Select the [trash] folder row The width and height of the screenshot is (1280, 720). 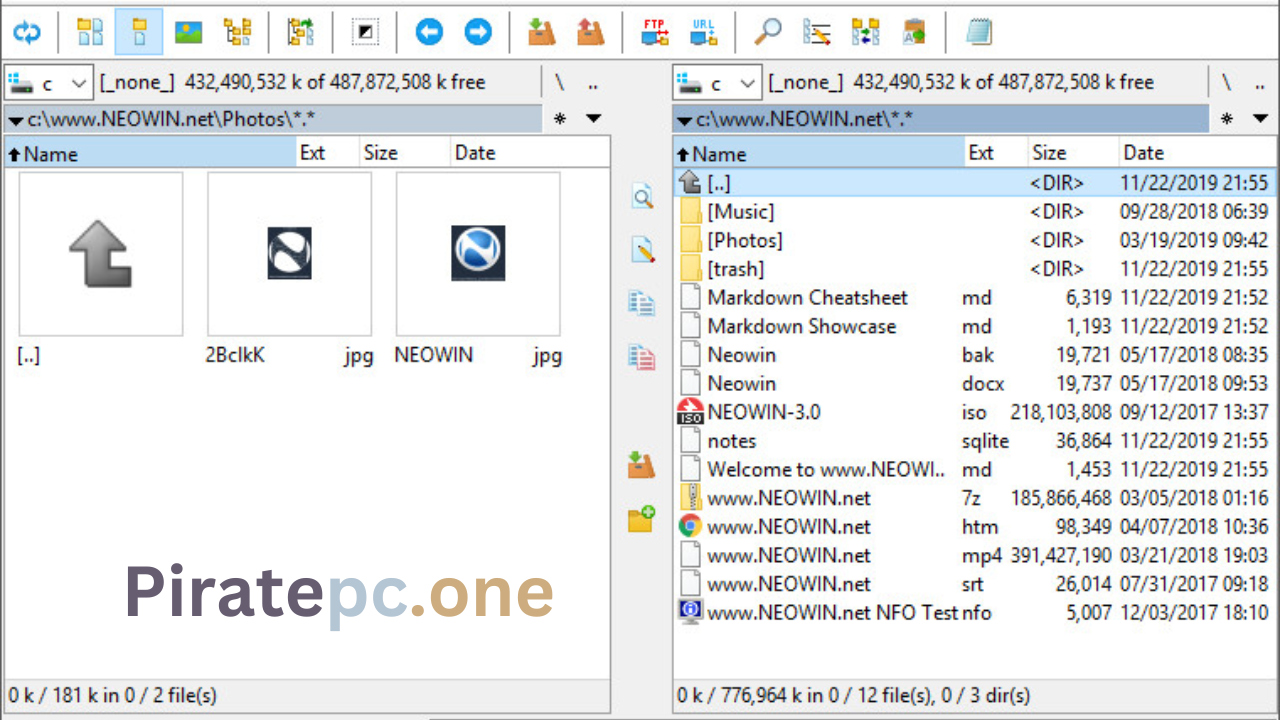tap(975, 269)
